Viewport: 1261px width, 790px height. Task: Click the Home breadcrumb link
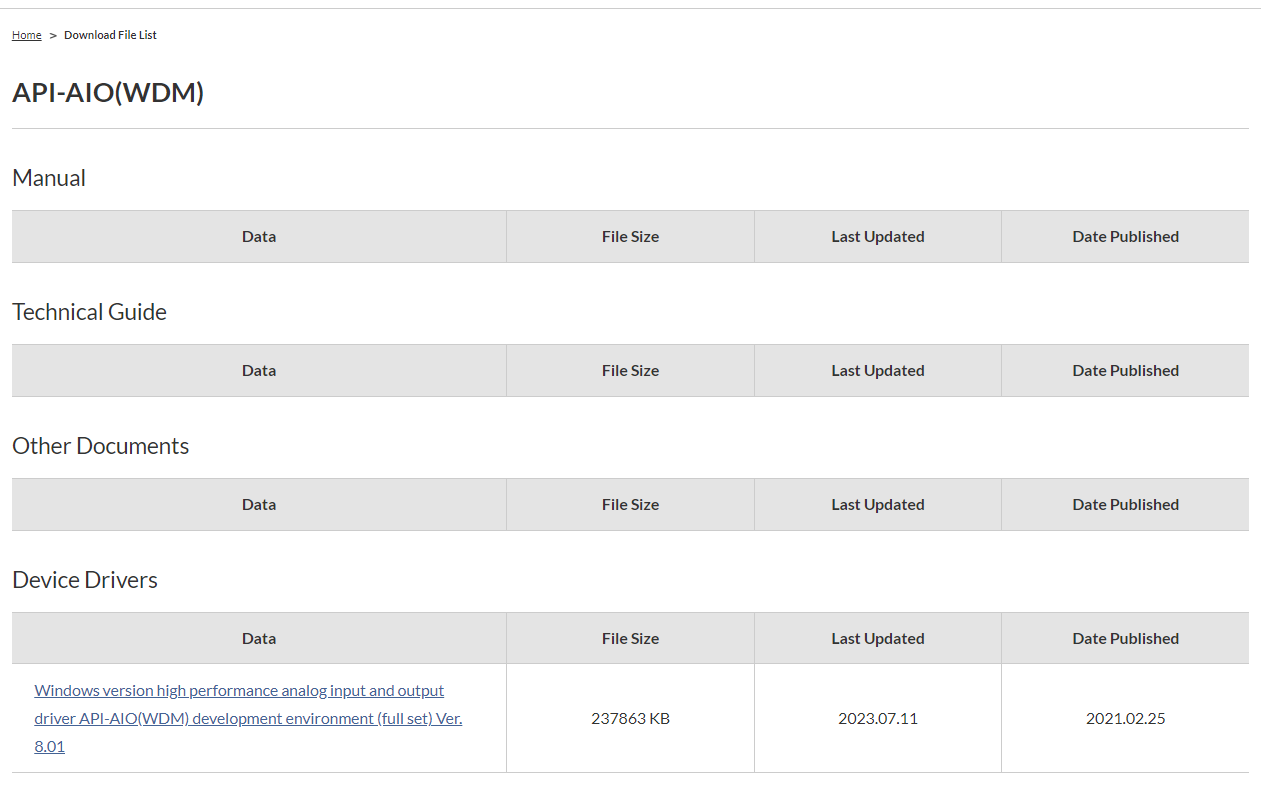(x=26, y=35)
